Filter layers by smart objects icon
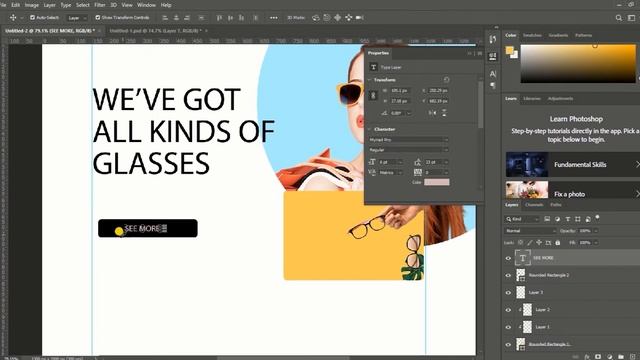 pyautogui.click(x=588, y=219)
